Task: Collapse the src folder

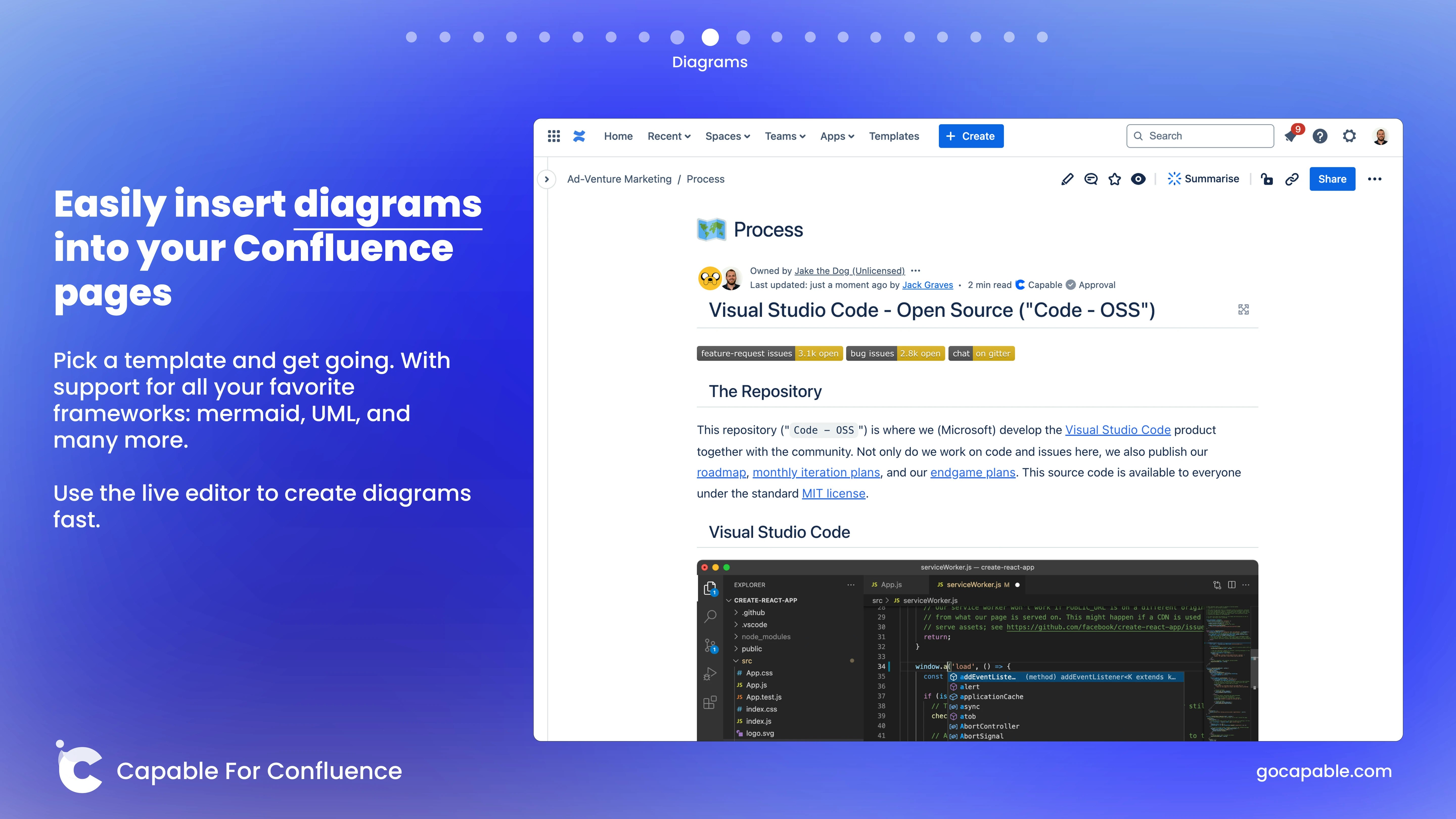Action: [743, 661]
